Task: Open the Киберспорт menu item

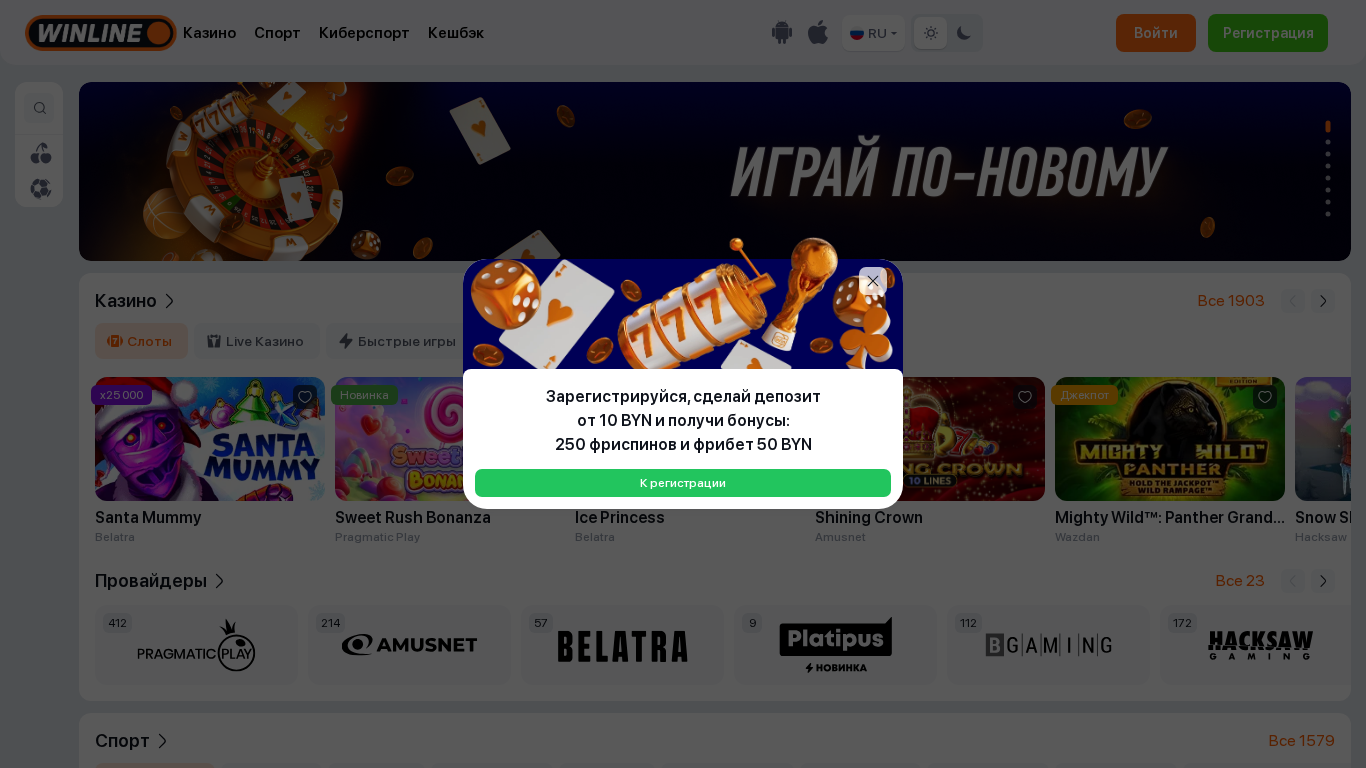Action: [364, 33]
